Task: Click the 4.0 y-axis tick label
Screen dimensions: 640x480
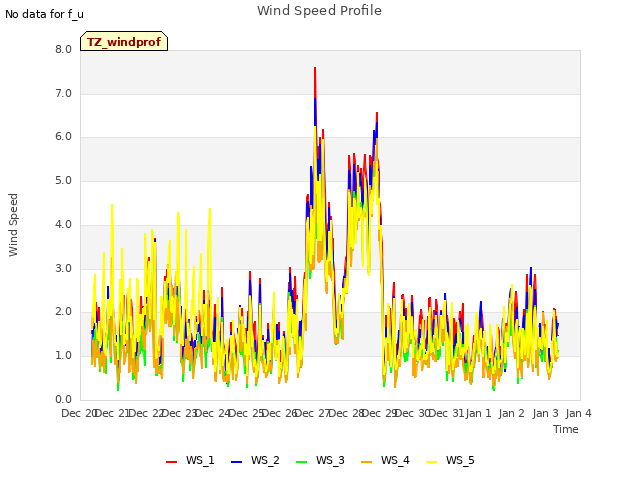Action: coord(64,224)
